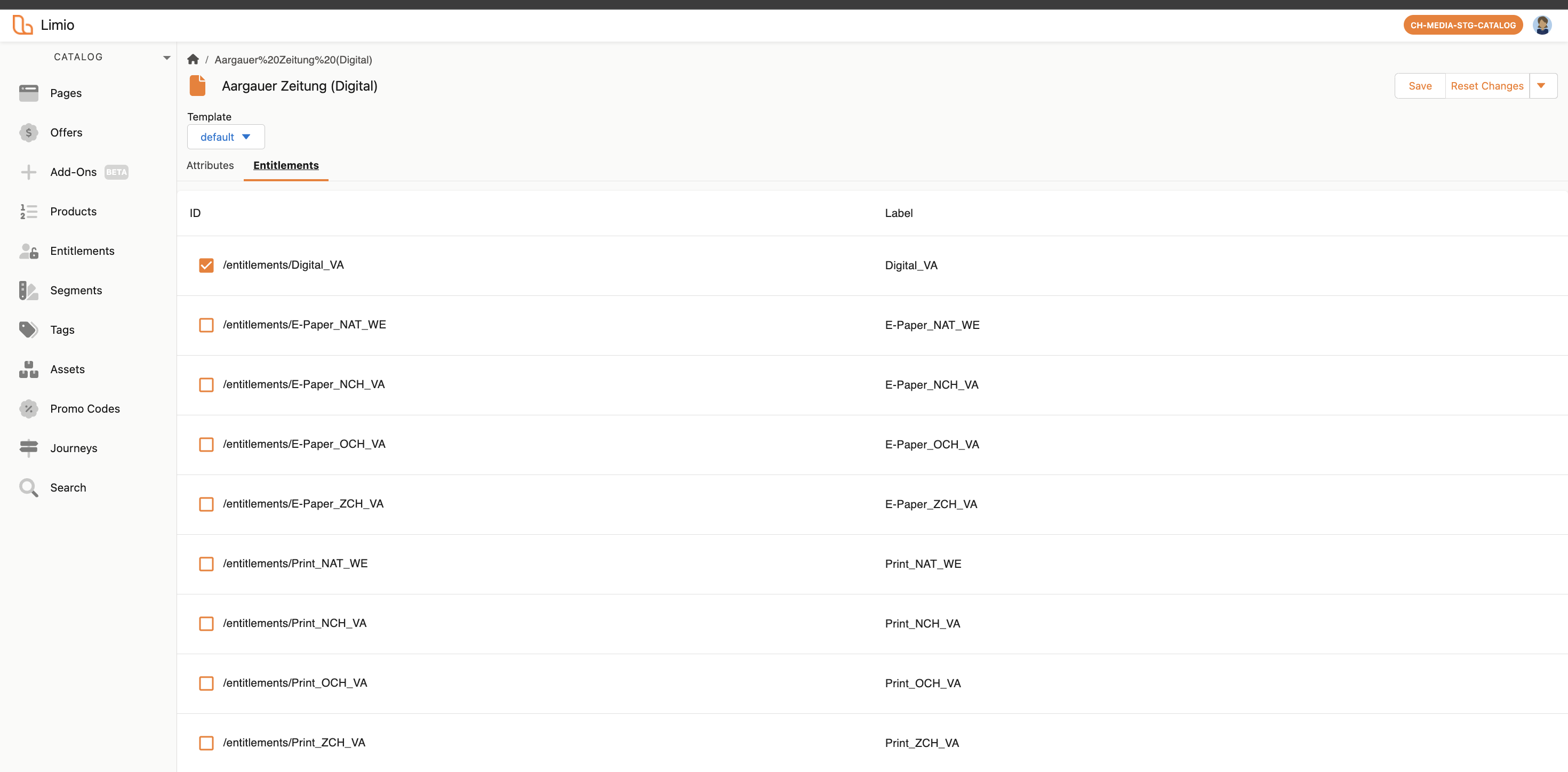Image resolution: width=1568 pixels, height=772 pixels.
Task: Click the Print_NCH_VA label cell
Action: pos(922,624)
